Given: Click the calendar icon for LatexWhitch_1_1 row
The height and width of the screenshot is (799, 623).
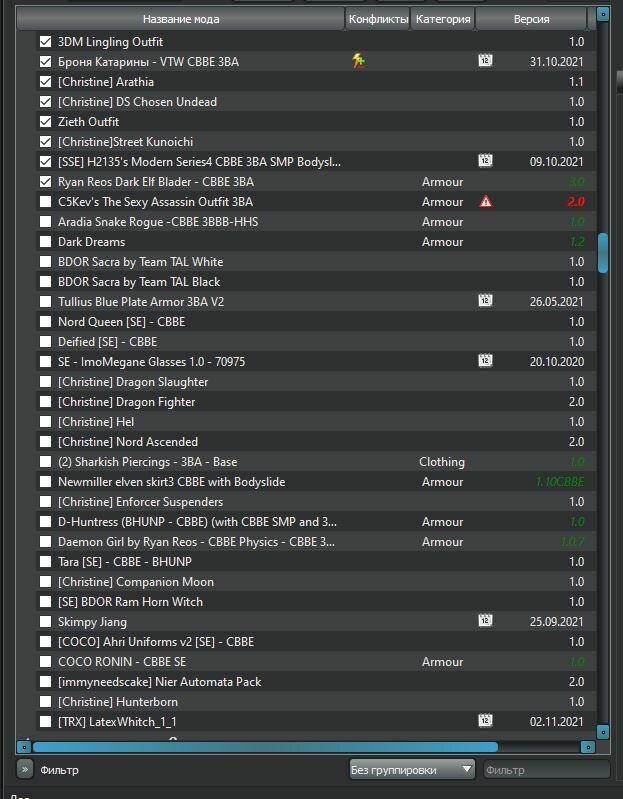Looking at the screenshot, I should pos(485,721).
